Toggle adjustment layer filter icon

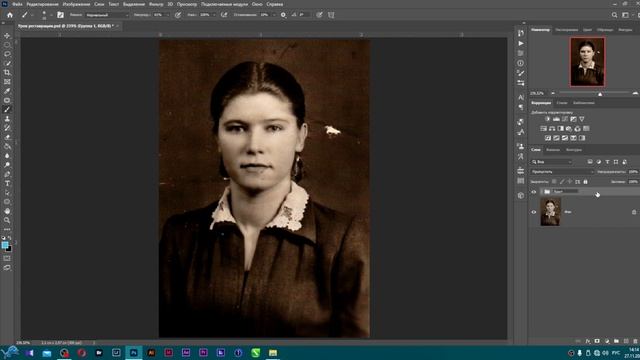coord(598,162)
